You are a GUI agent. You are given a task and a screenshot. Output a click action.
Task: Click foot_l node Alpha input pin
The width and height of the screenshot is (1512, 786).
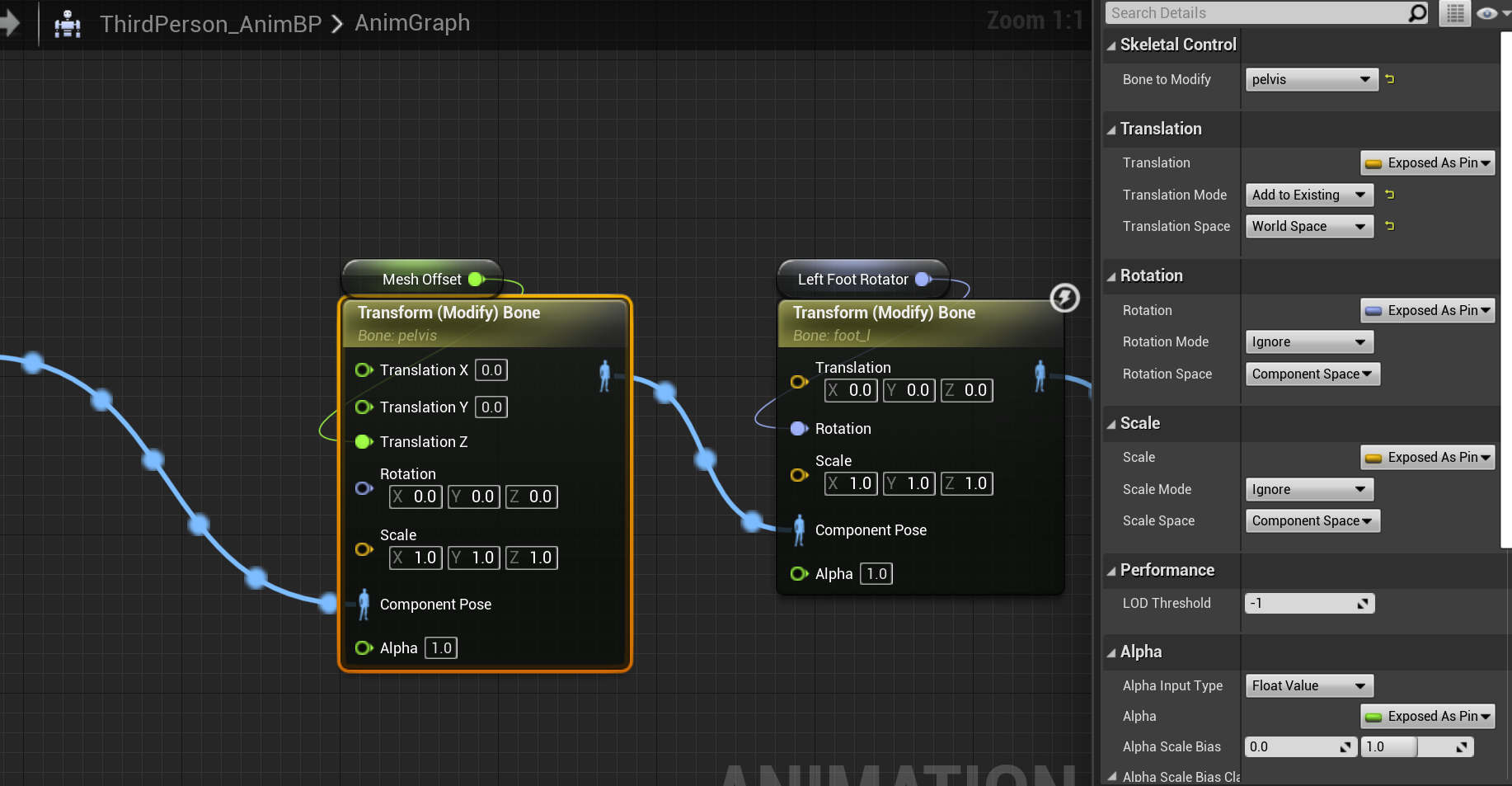click(x=799, y=574)
